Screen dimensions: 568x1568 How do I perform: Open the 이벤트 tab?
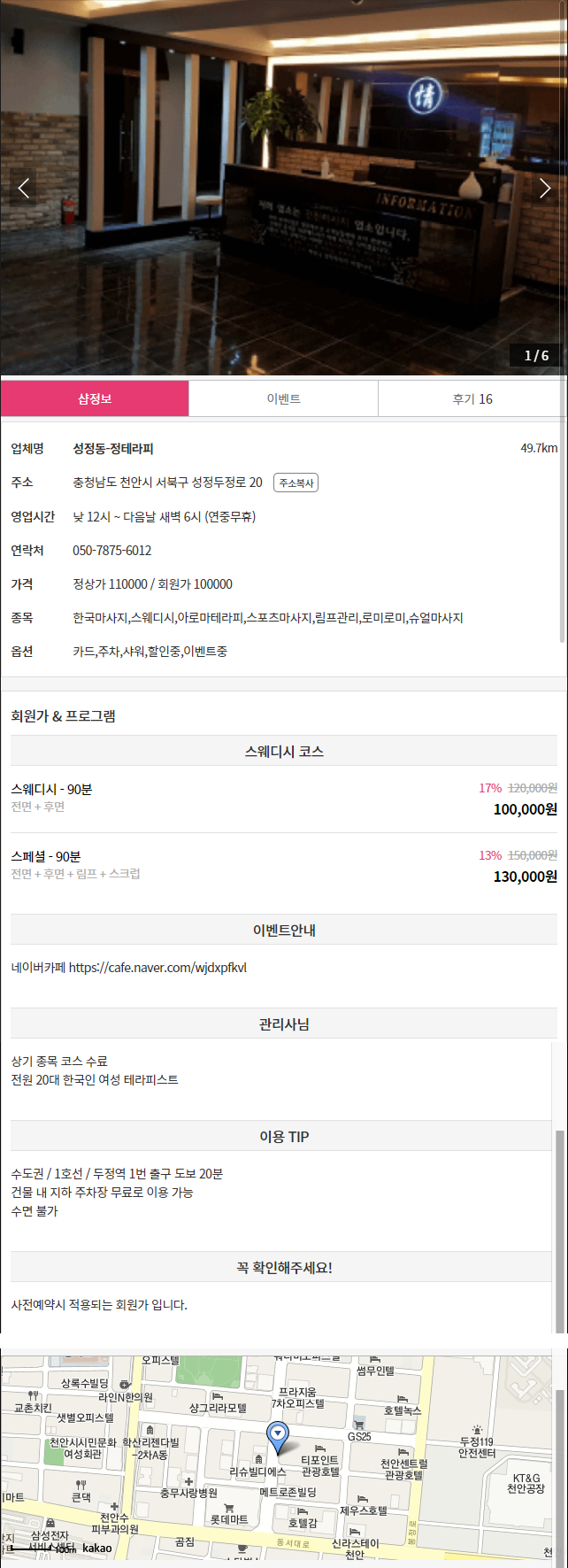pyautogui.click(x=284, y=398)
